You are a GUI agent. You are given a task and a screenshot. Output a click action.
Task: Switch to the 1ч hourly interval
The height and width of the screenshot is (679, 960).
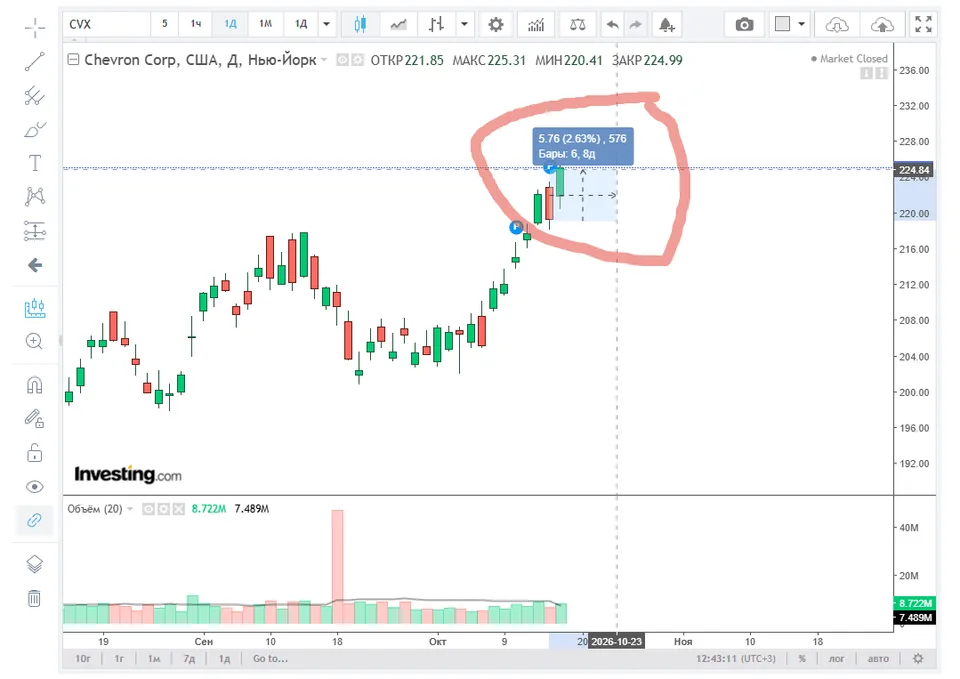click(196, 24)
